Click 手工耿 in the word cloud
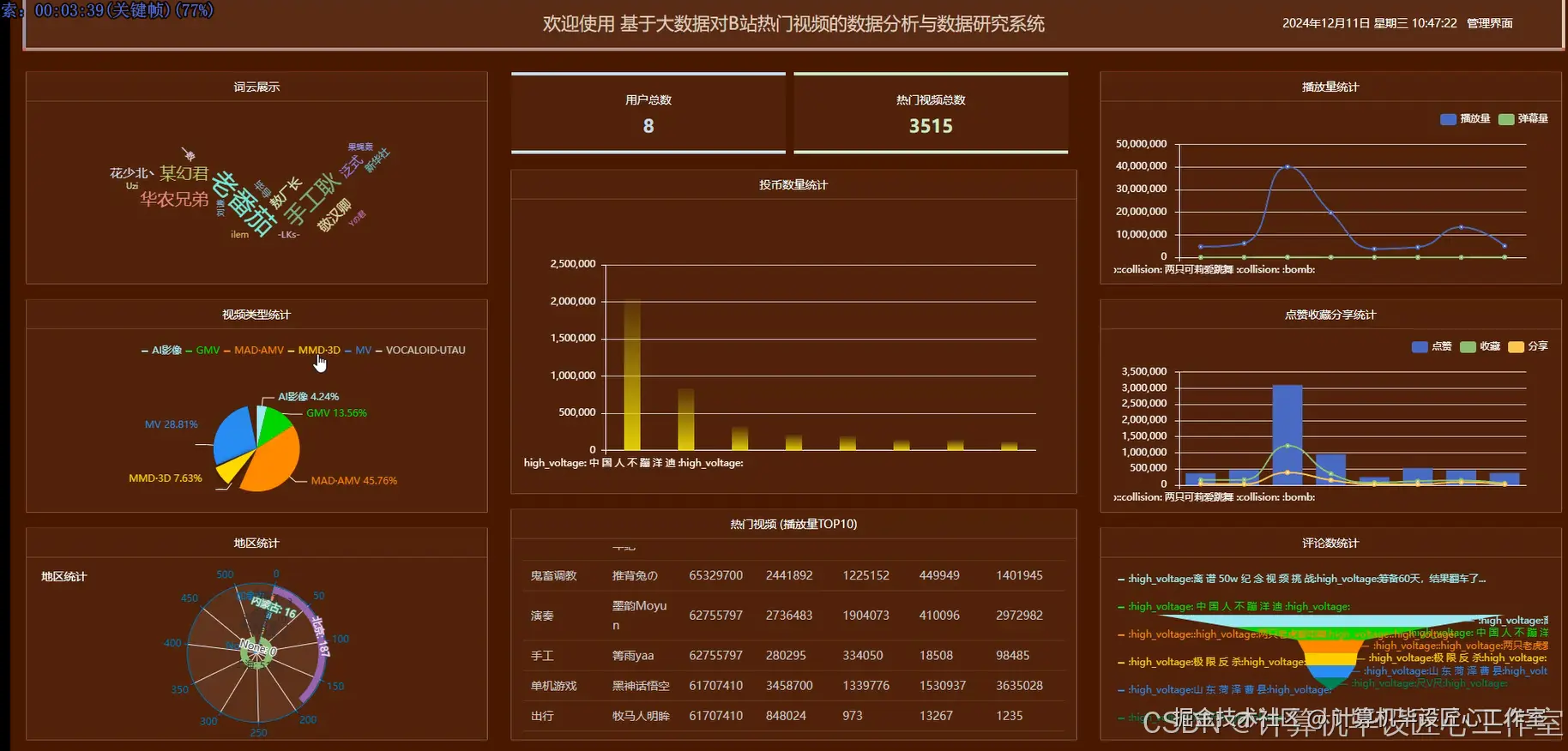 (312, 197)
